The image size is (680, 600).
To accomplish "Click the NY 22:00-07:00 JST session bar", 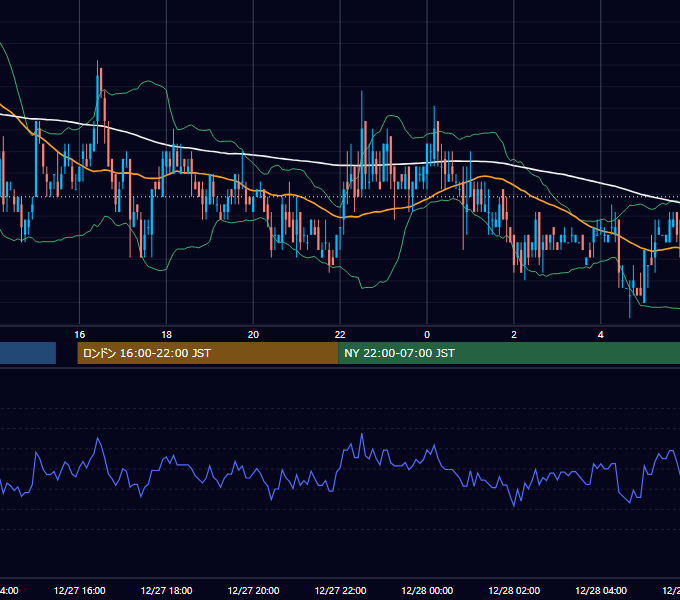I will [x=509, y=353].
